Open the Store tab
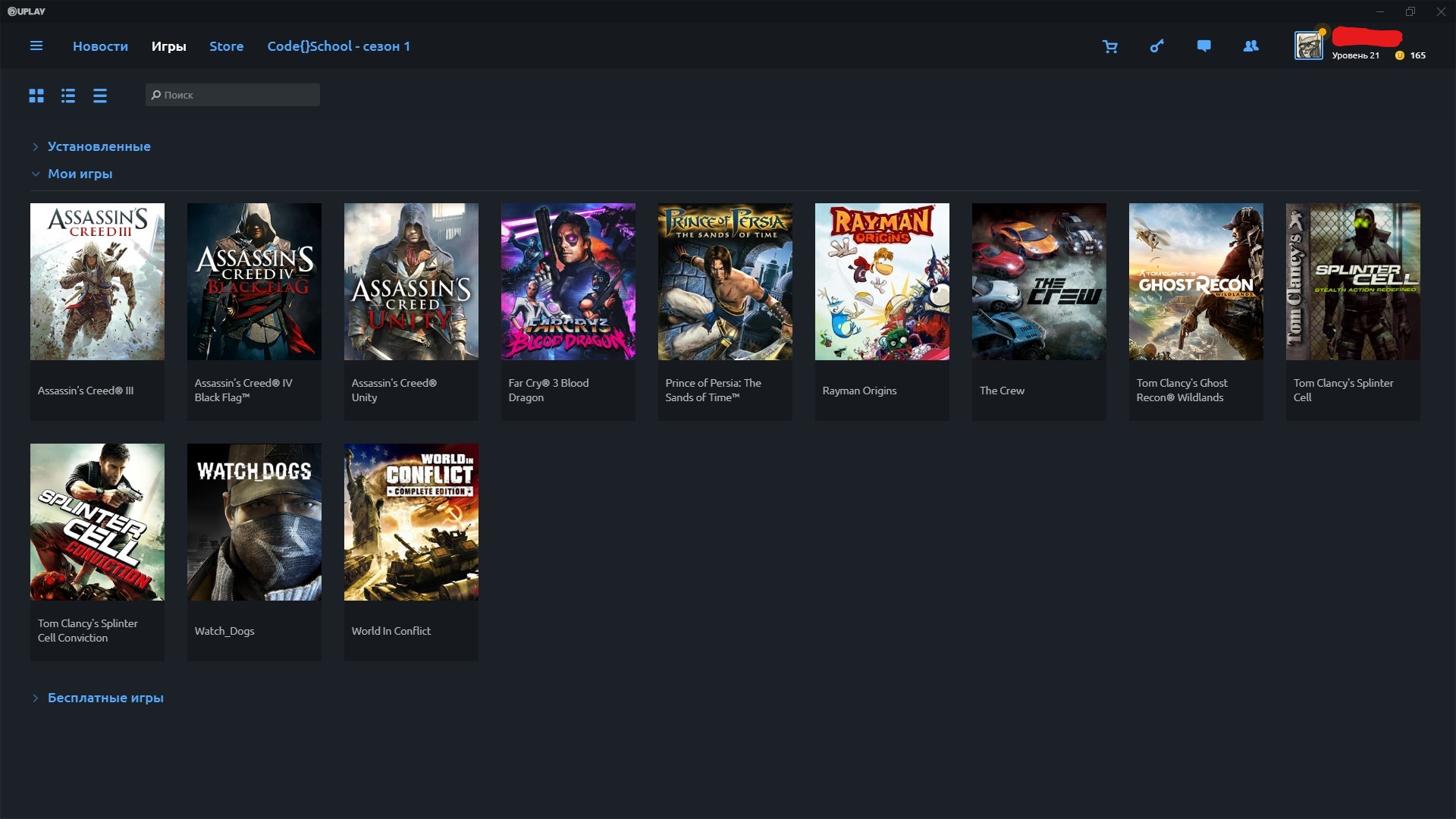This screenshot has height=819, width=1456. (x=227, y=46)
